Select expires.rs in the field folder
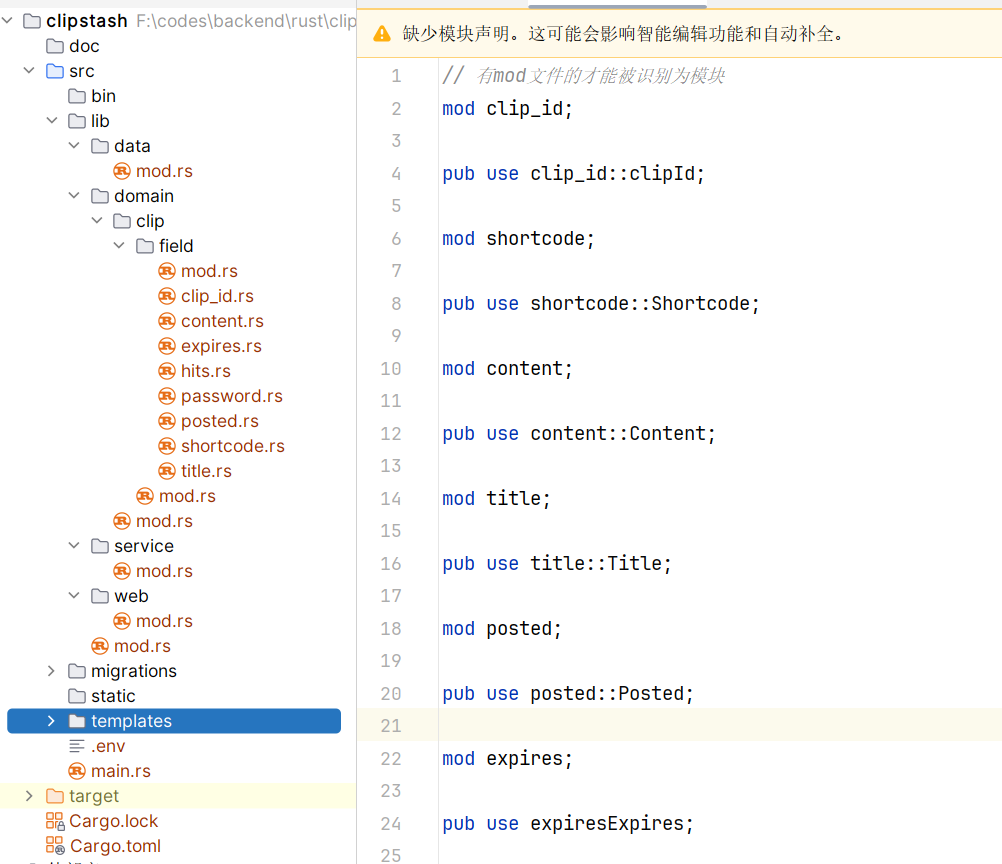The height and width of the screenshot is (864, 1002). click(x=221, y=346)
